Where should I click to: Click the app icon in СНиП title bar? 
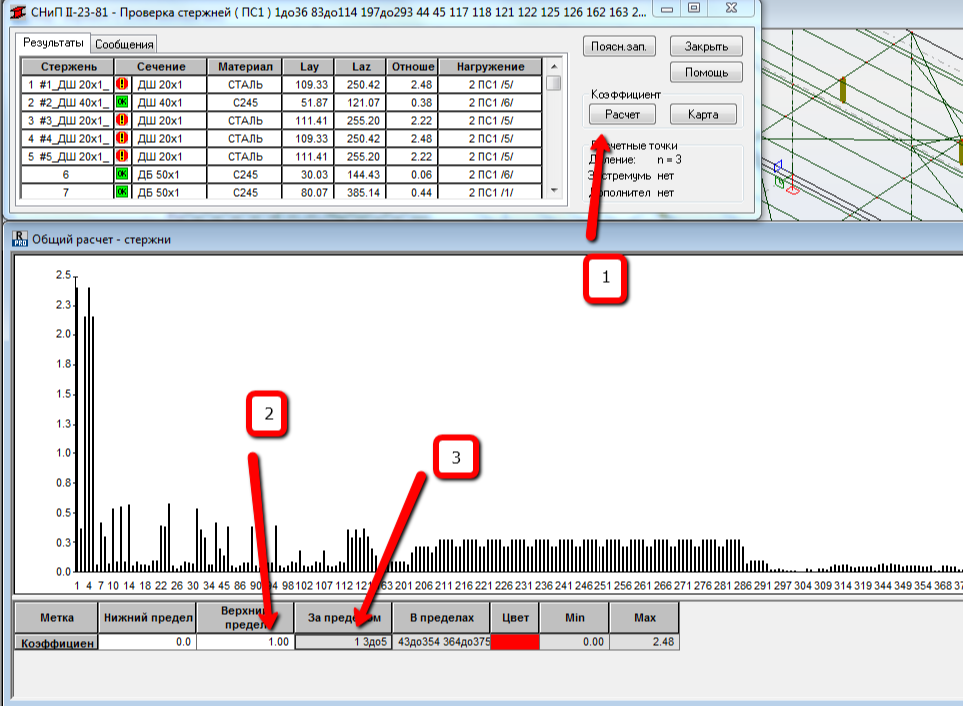(x=18, y=10)
